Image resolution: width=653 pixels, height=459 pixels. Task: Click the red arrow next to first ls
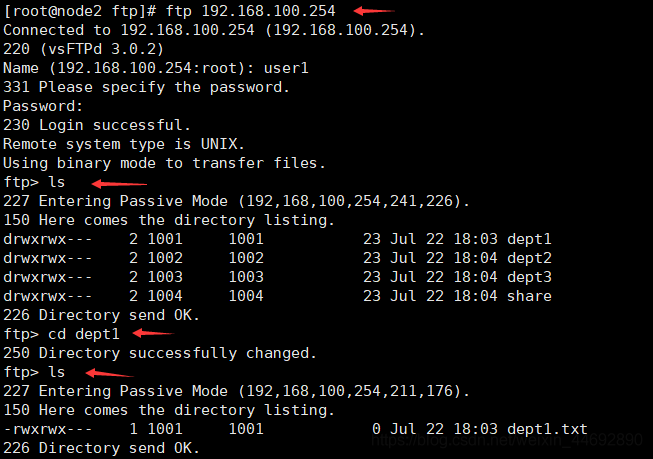[x=119, y=183]
